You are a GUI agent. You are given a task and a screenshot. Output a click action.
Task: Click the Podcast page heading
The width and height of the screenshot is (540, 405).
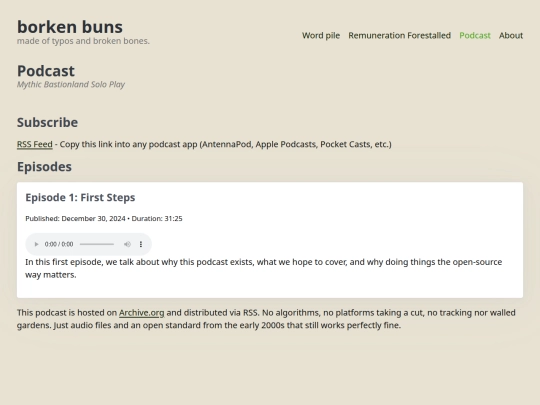[46, 71]
